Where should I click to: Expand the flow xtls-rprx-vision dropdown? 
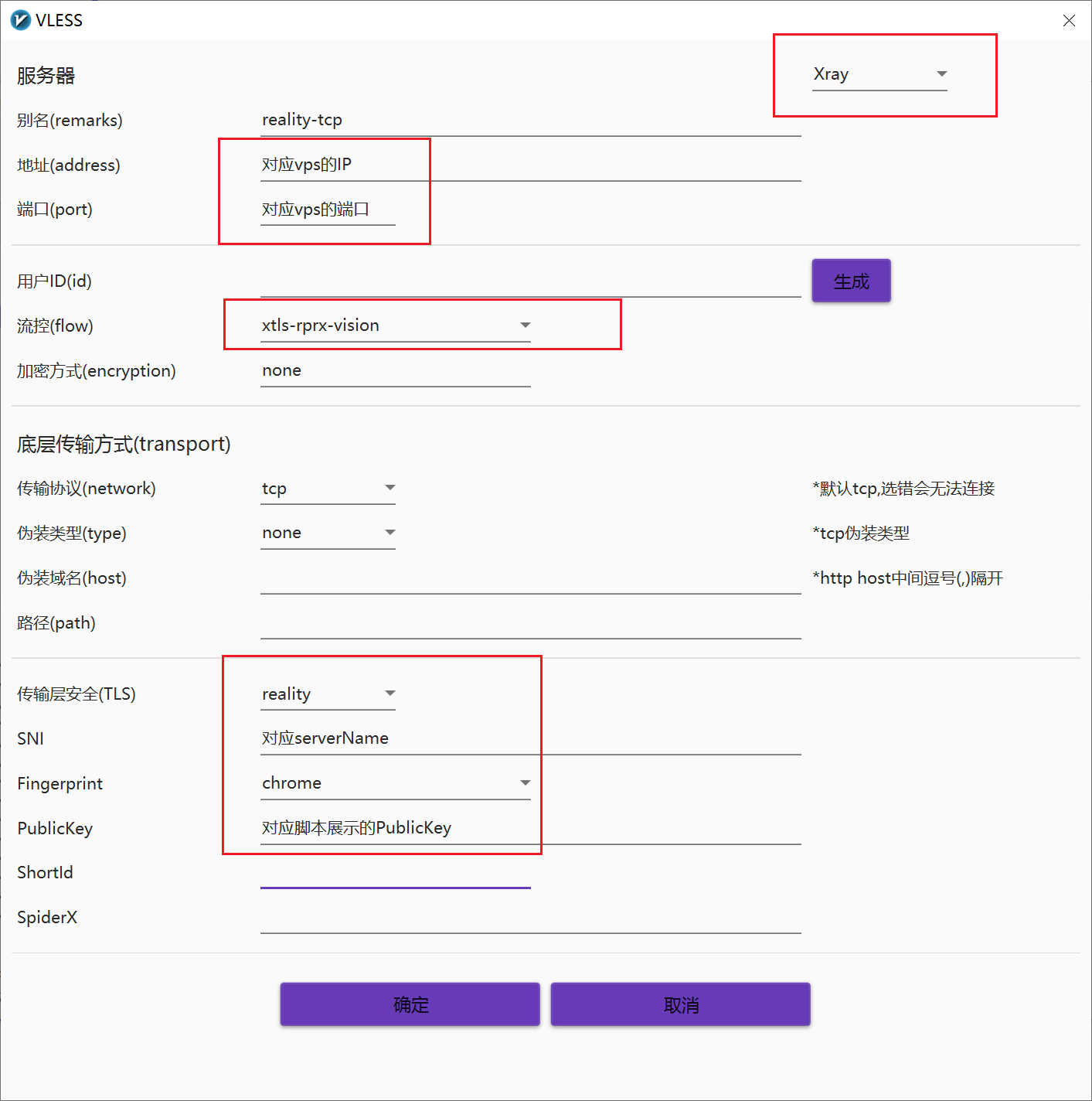[396, 326]
